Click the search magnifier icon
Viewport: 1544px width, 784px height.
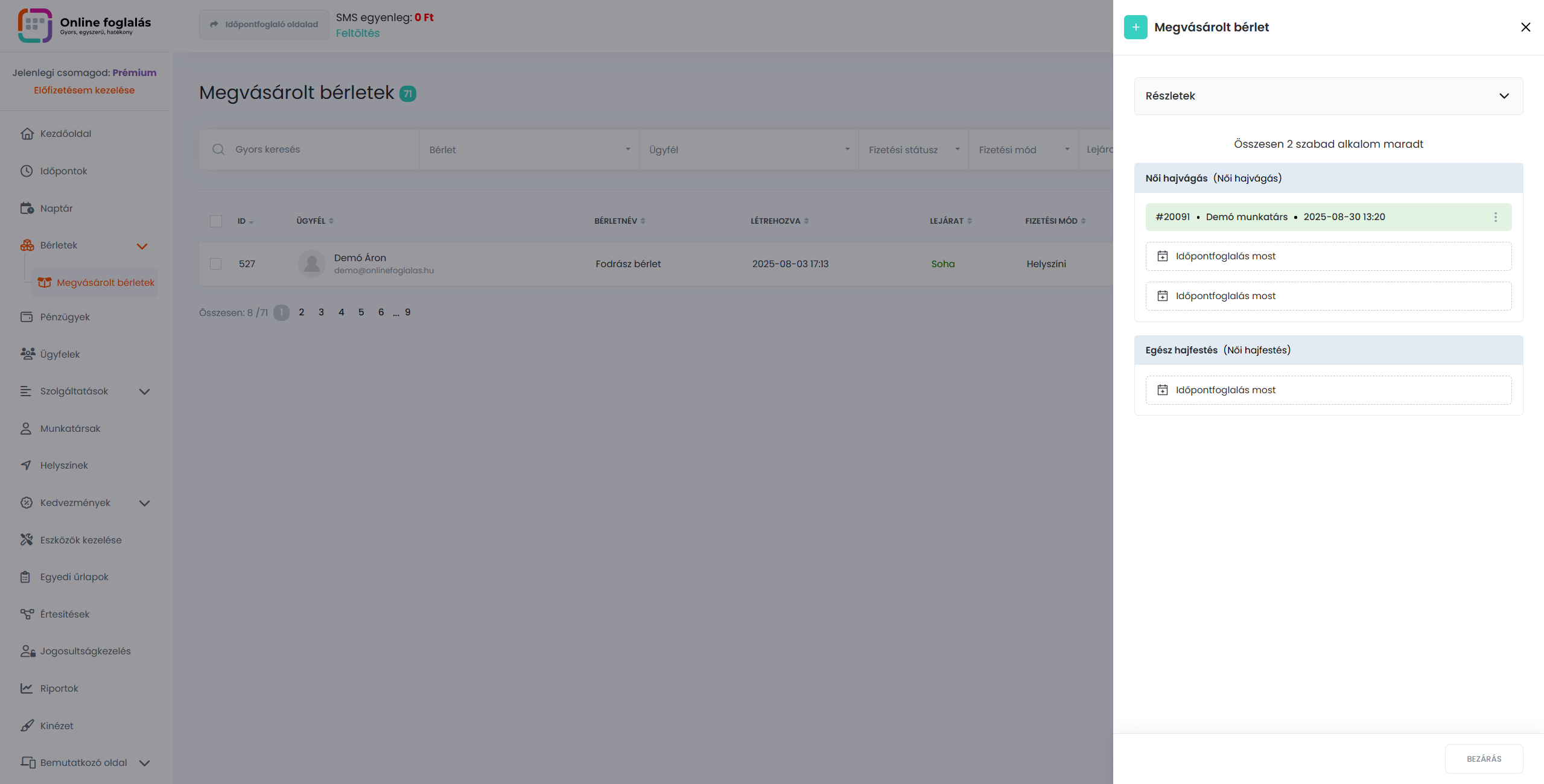218,150
